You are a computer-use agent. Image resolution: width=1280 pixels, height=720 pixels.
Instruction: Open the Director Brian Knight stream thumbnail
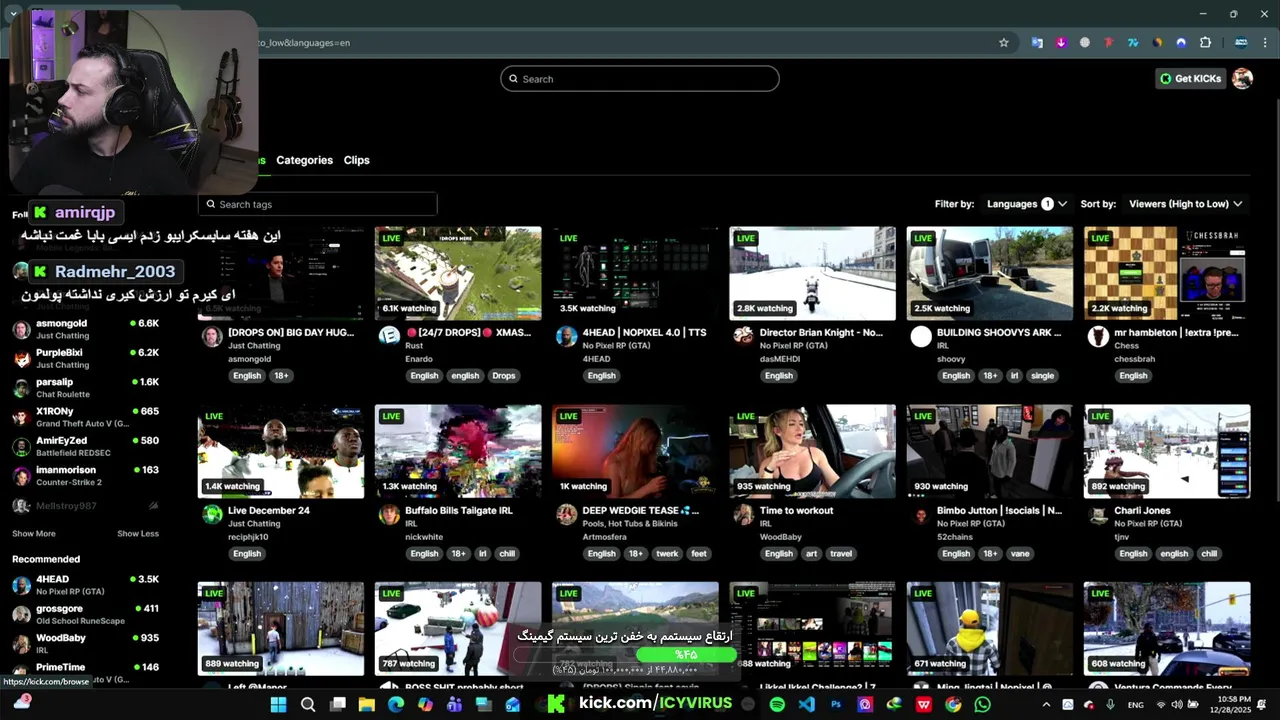tap(812, 273)
